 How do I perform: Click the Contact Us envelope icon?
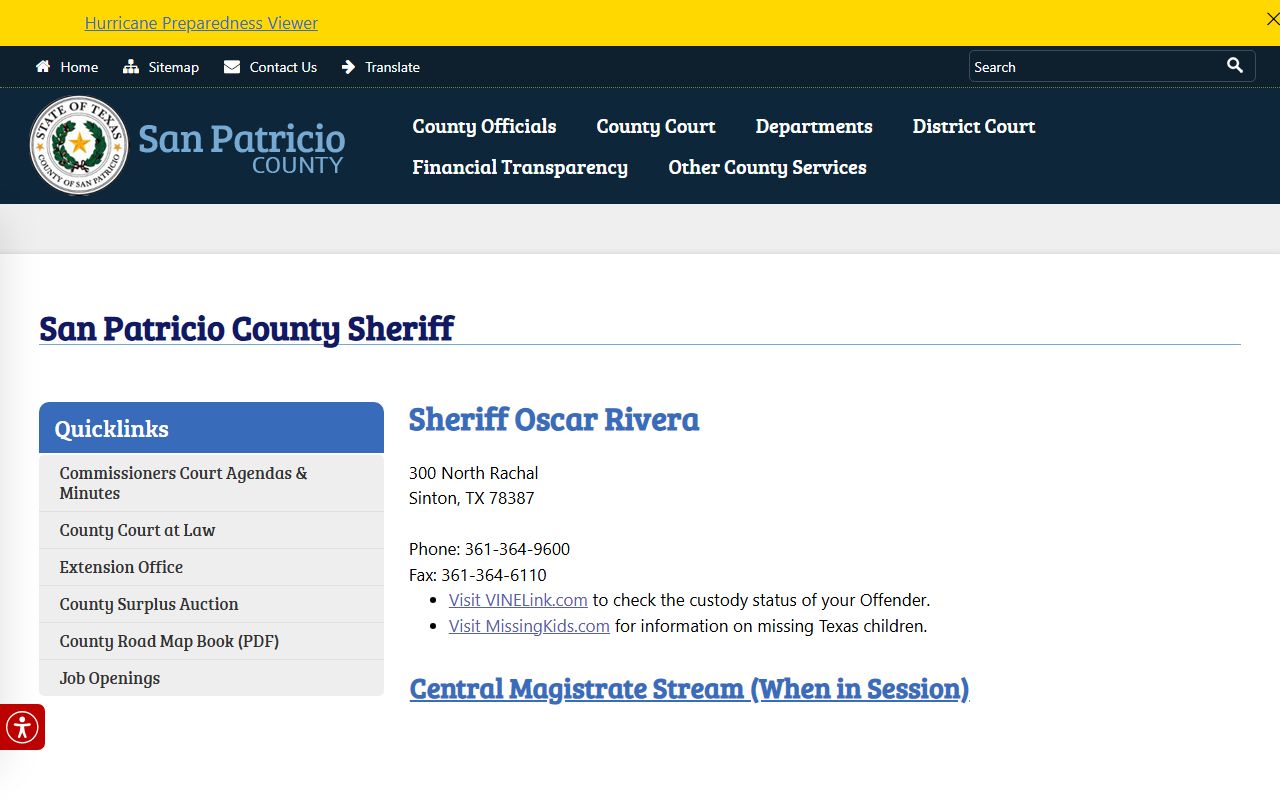[x=232, y=67]
